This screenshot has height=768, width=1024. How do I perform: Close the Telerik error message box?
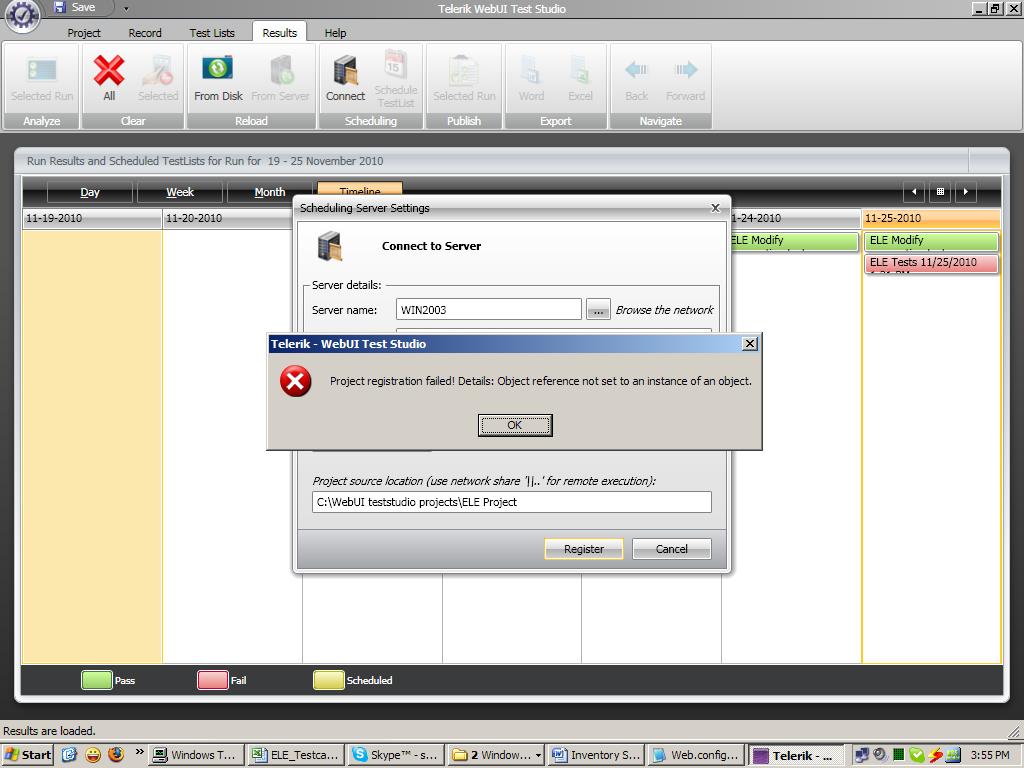pos(750,344)
